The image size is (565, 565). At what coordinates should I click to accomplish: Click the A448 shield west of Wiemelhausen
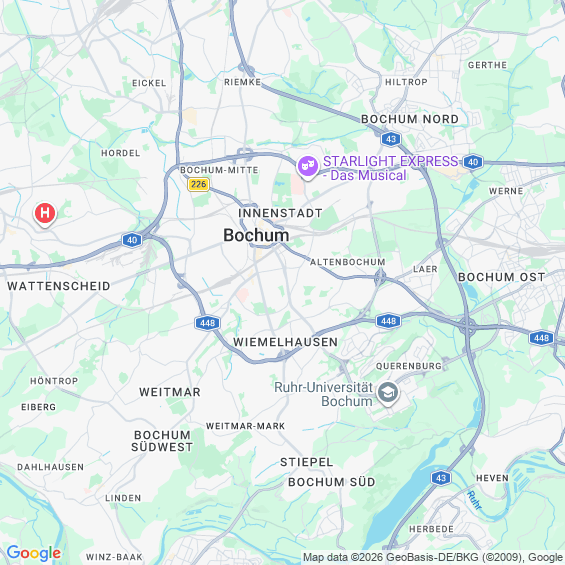coord(208,323)
